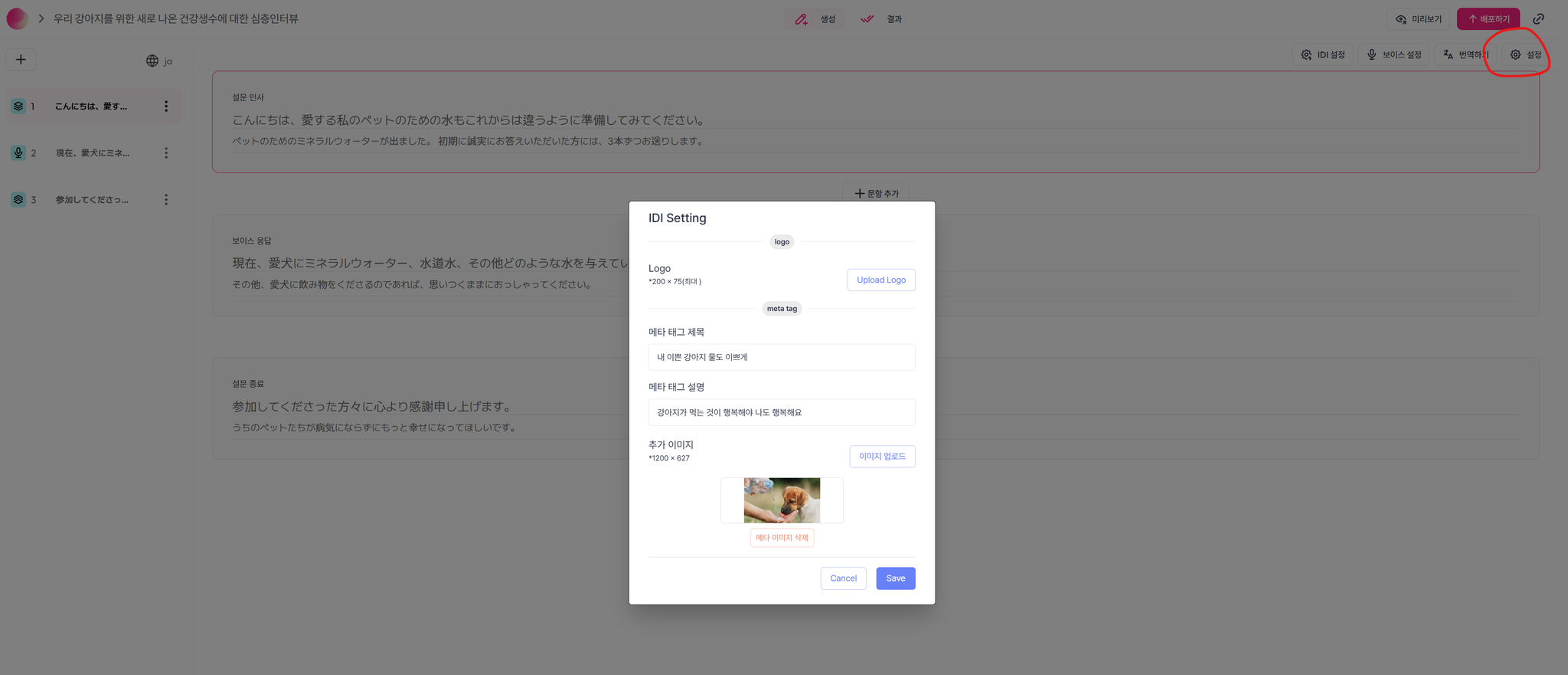This screenshot has width=1568, height=675.
Task: Click the 번역하기 translate button
Action: [x=1465, y=55]
